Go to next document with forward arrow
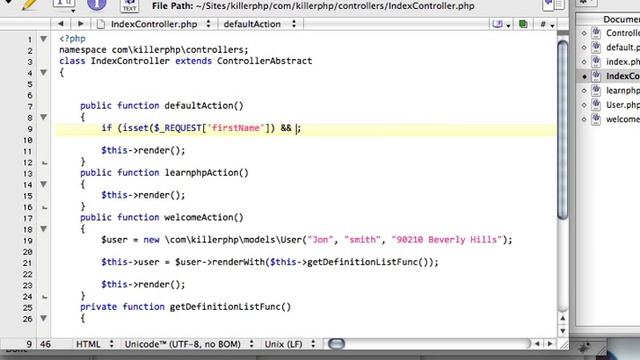 pos(80,24)
